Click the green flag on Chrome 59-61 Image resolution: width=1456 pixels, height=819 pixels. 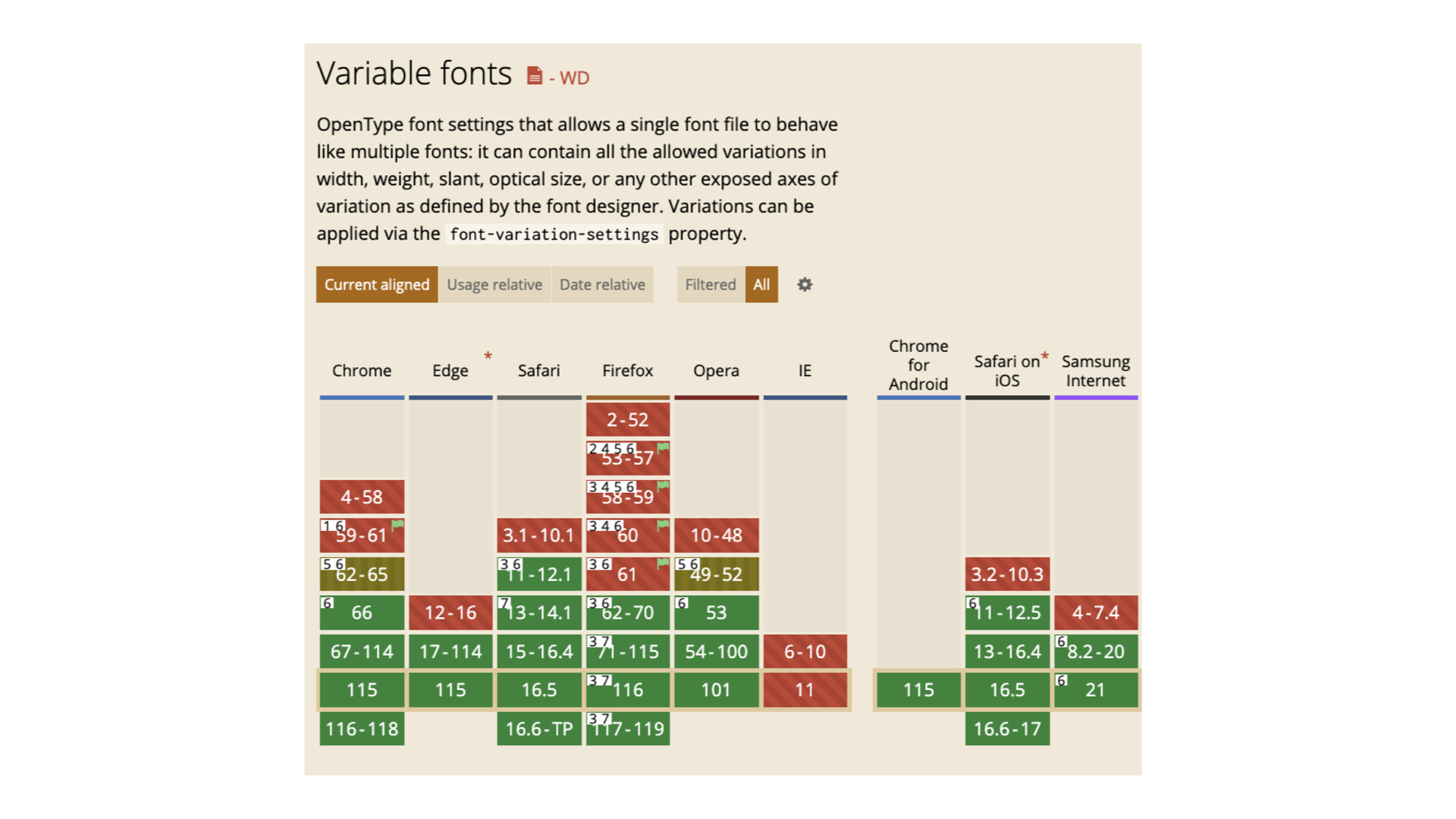tap(397, 525)
